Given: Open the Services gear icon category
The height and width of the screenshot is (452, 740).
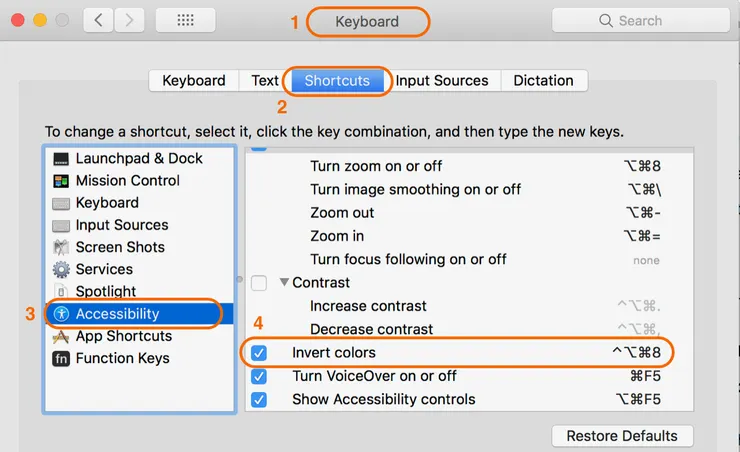Looking at the screenshot, I should [61, 269].
